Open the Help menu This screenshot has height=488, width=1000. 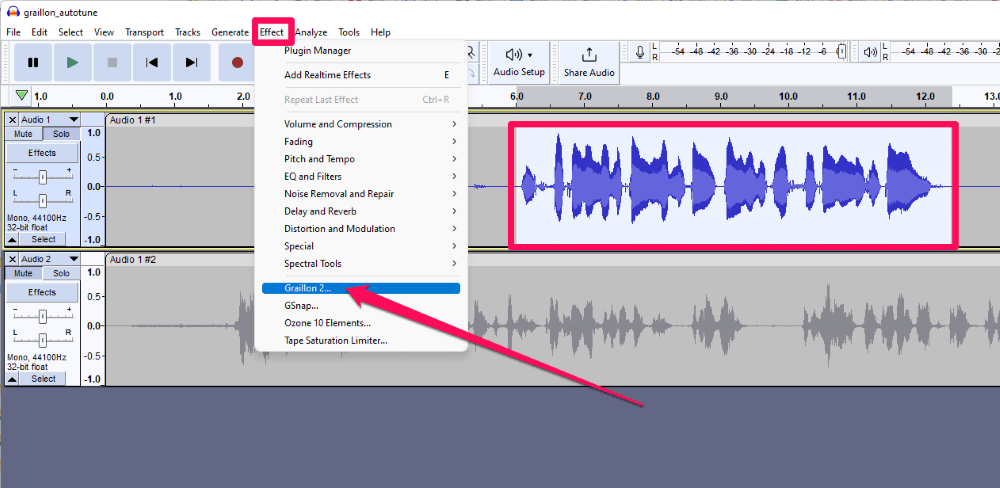click(380, 32)
